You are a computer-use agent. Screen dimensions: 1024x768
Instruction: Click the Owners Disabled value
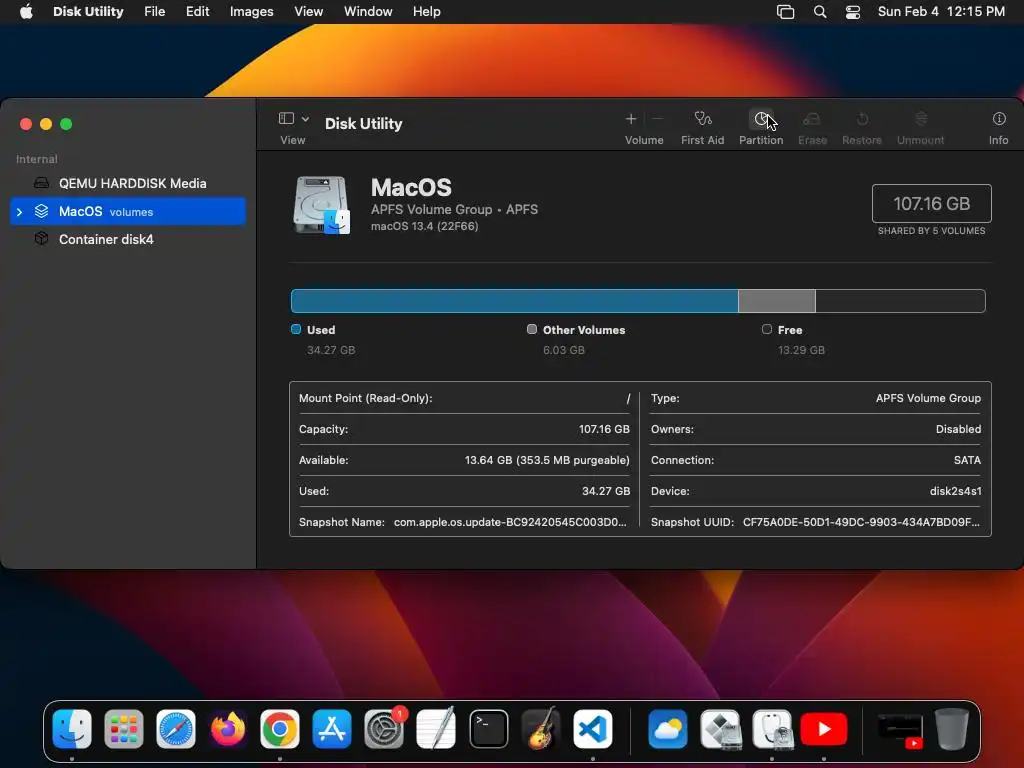958,429
